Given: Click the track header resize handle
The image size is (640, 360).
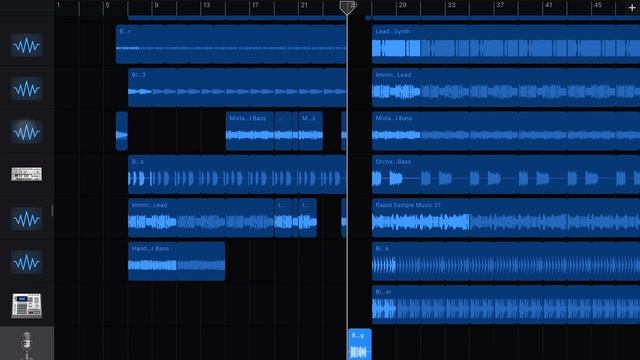Looking at the screenshot, I should click(x=52, y=211).
